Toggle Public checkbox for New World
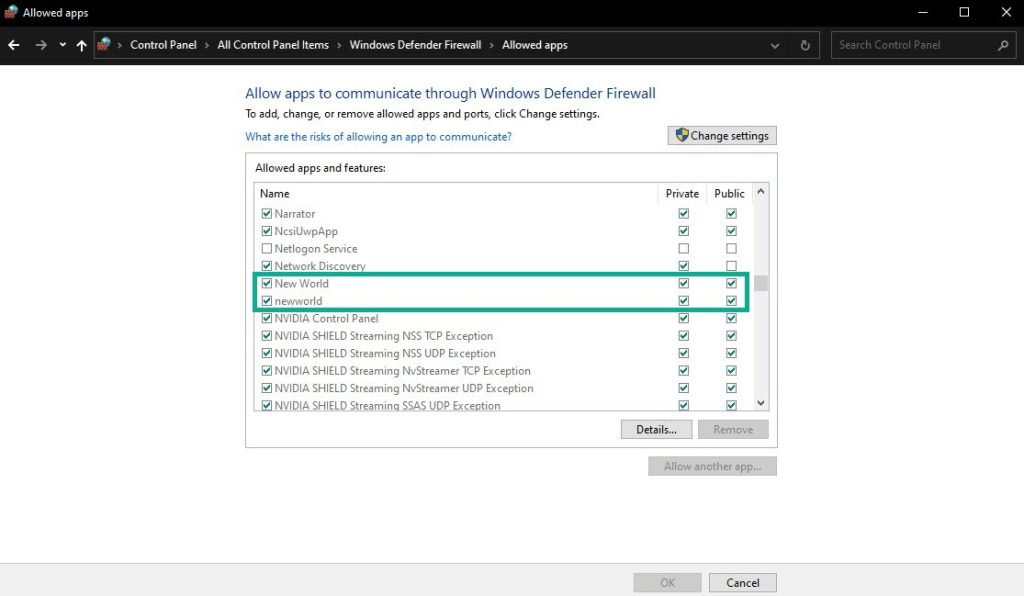This screenshot has width=1024, height=596. (x=731, y=283)
